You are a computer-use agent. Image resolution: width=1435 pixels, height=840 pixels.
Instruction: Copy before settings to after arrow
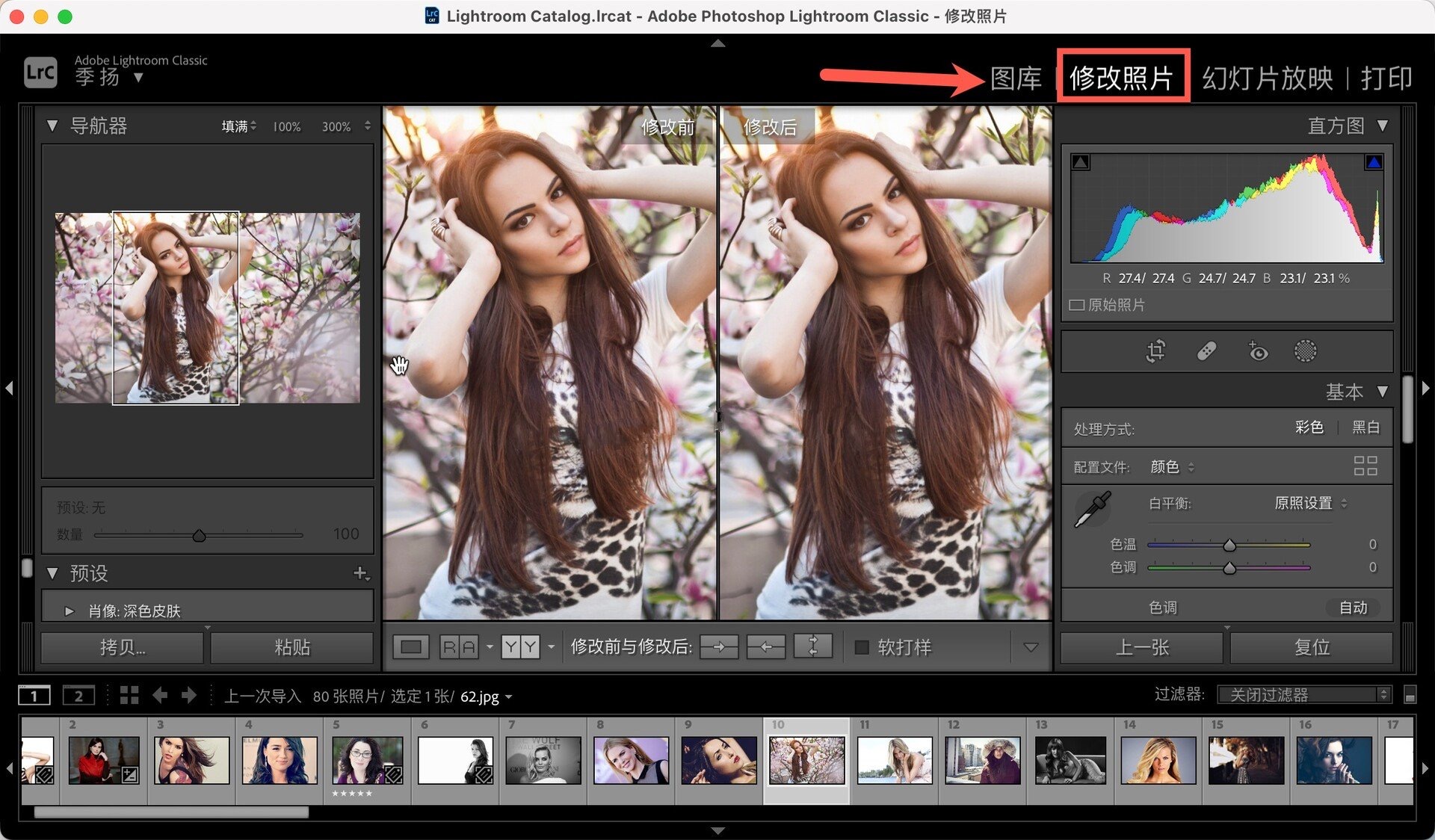pos(719,647)
